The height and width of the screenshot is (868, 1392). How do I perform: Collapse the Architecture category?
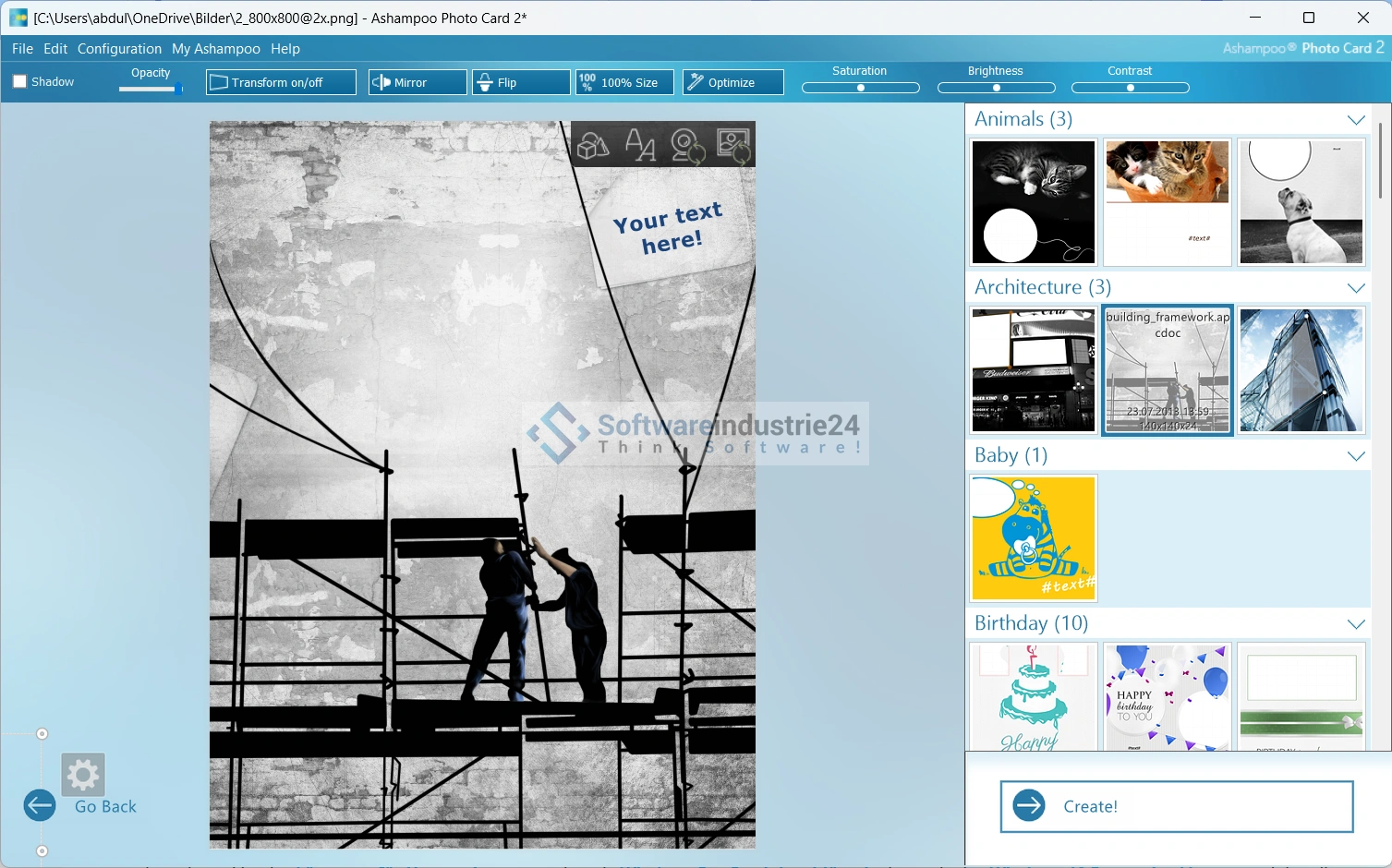[1355, 288]
